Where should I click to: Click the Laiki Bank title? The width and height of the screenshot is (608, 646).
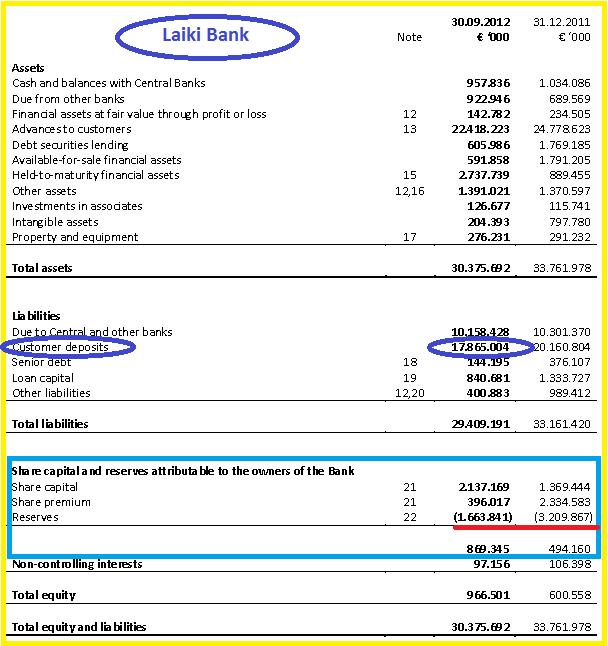(x=206, y=35)
